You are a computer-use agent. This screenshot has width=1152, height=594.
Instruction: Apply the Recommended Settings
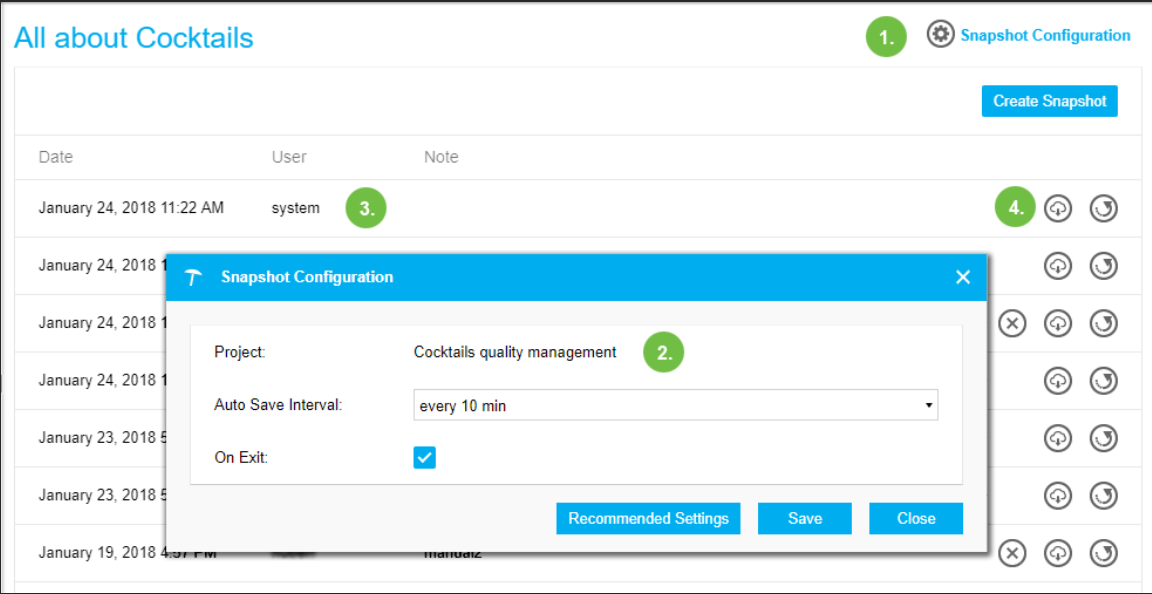tap(648, 518)
